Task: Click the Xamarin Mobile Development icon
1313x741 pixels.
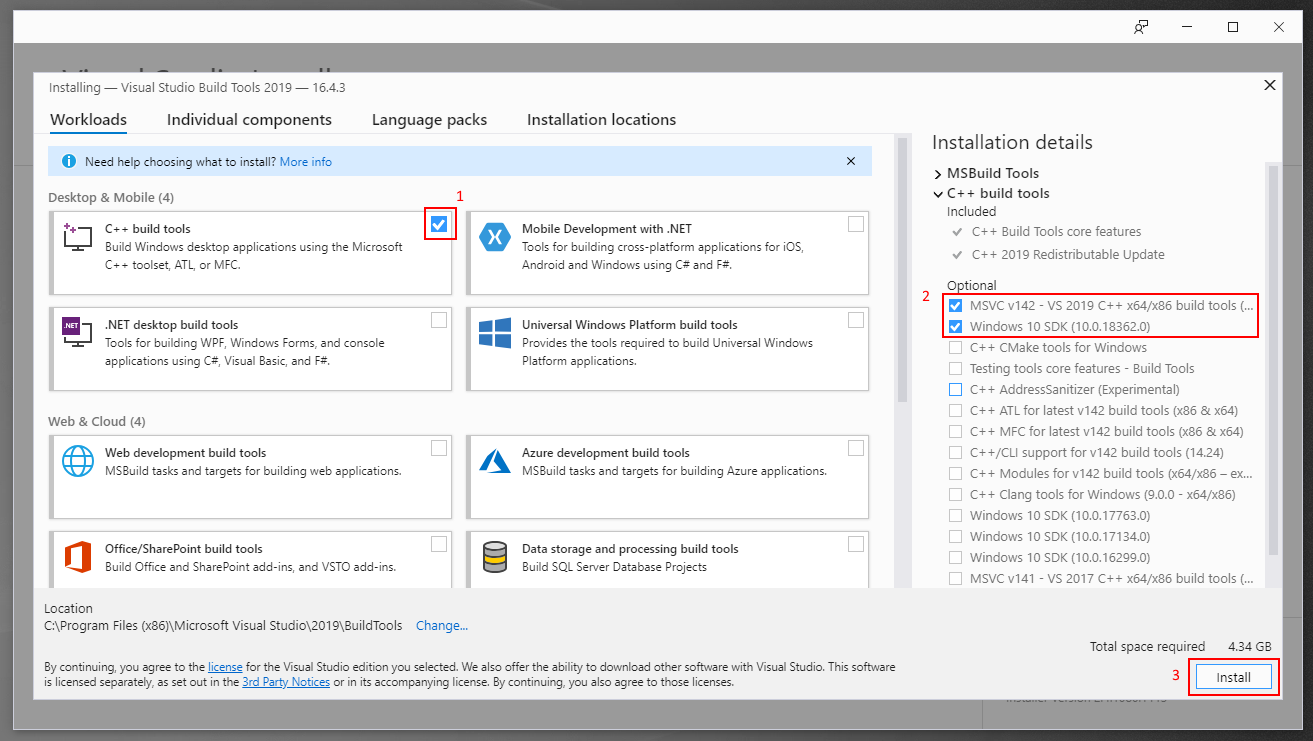Action: pos(495,238)
